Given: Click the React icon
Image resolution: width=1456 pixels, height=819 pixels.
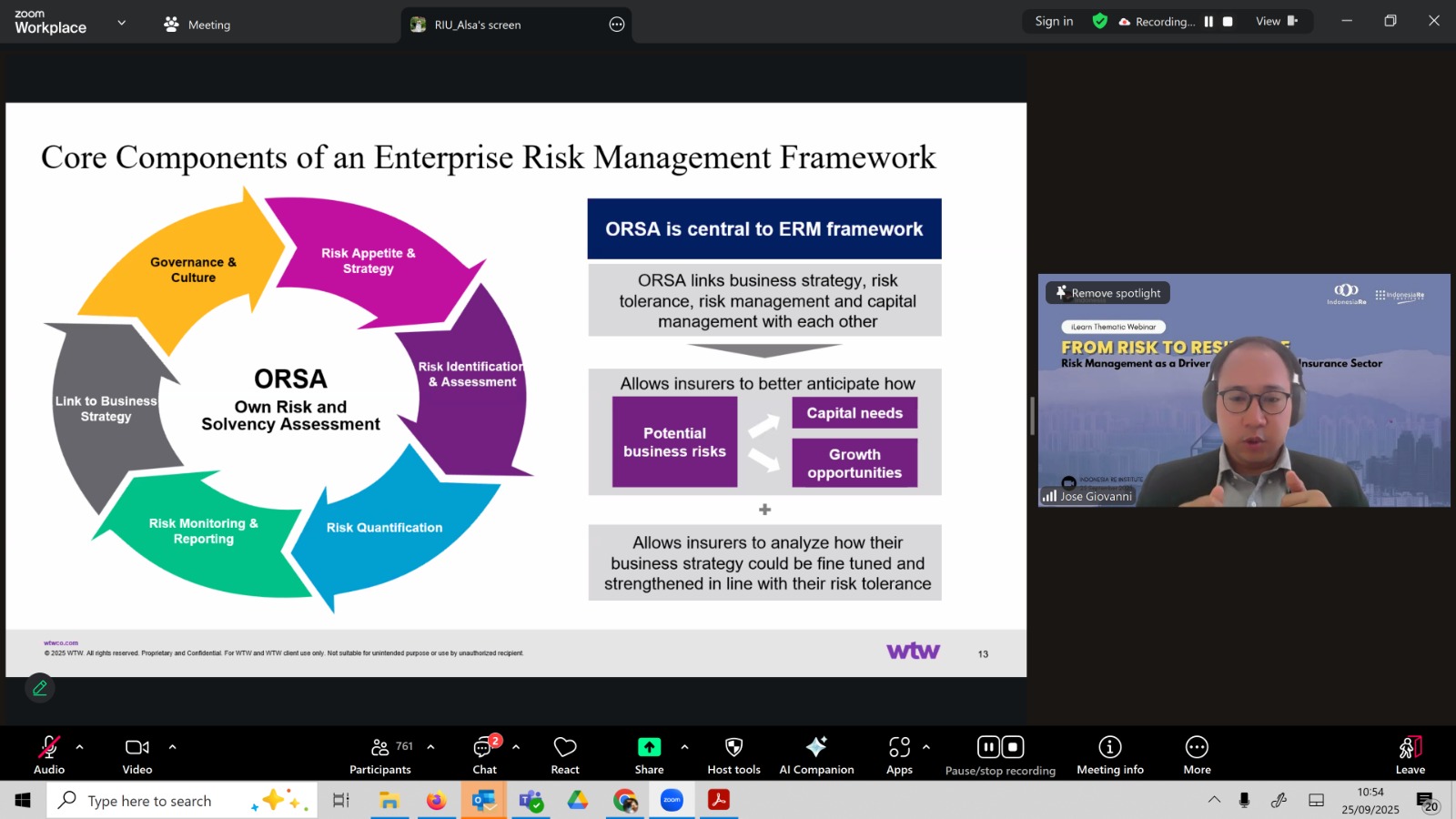Looking at the screenshot, I should tap(565, 754).
